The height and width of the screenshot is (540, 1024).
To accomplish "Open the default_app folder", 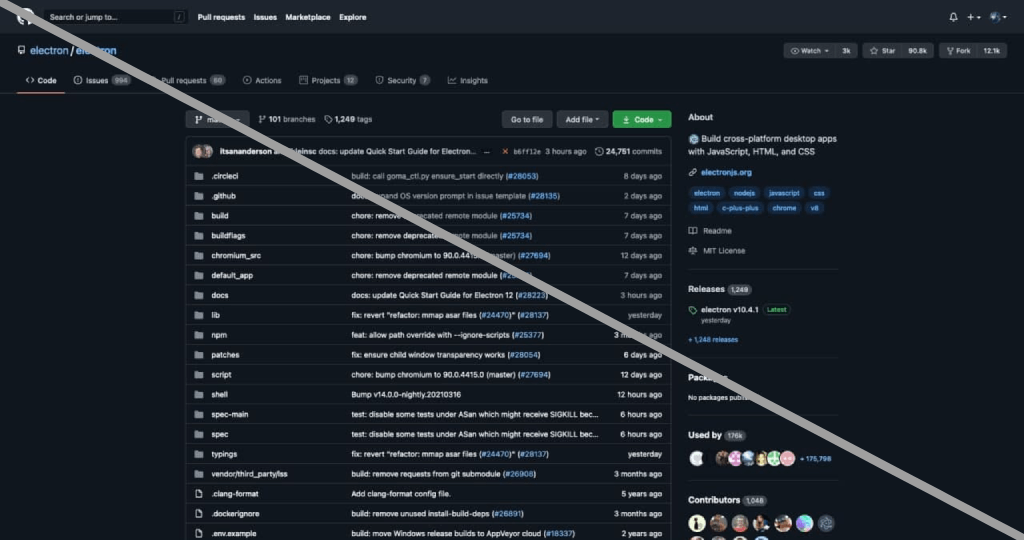I will pos(232,276).
